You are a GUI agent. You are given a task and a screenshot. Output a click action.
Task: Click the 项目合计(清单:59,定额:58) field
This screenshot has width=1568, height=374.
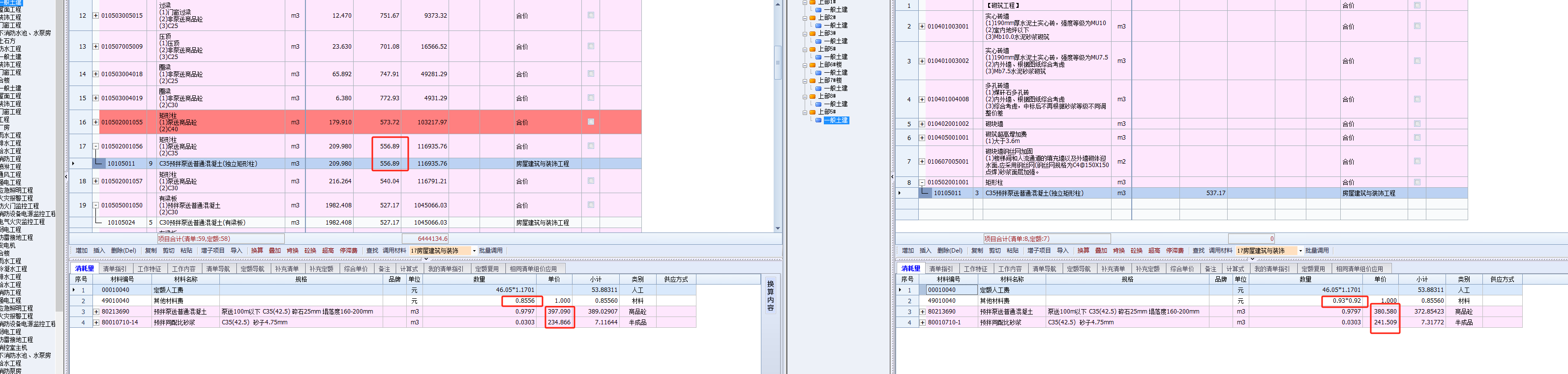[220, 238]
